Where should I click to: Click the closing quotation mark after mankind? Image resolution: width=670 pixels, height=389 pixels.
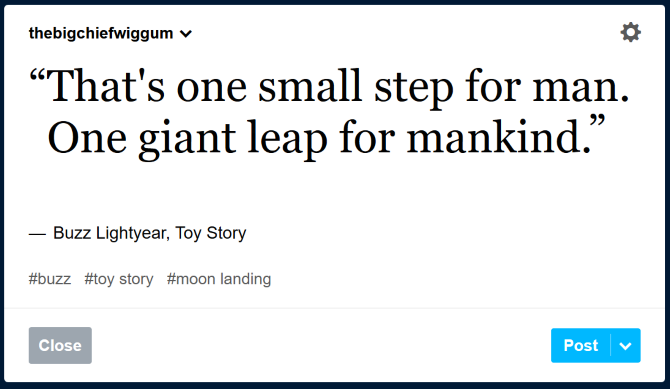pyautogui.click(x=599, y=122)
